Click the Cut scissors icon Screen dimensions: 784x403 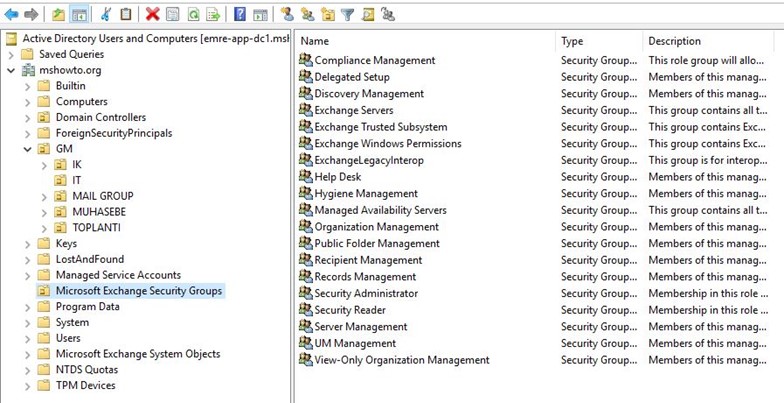(x=106, y=14)
